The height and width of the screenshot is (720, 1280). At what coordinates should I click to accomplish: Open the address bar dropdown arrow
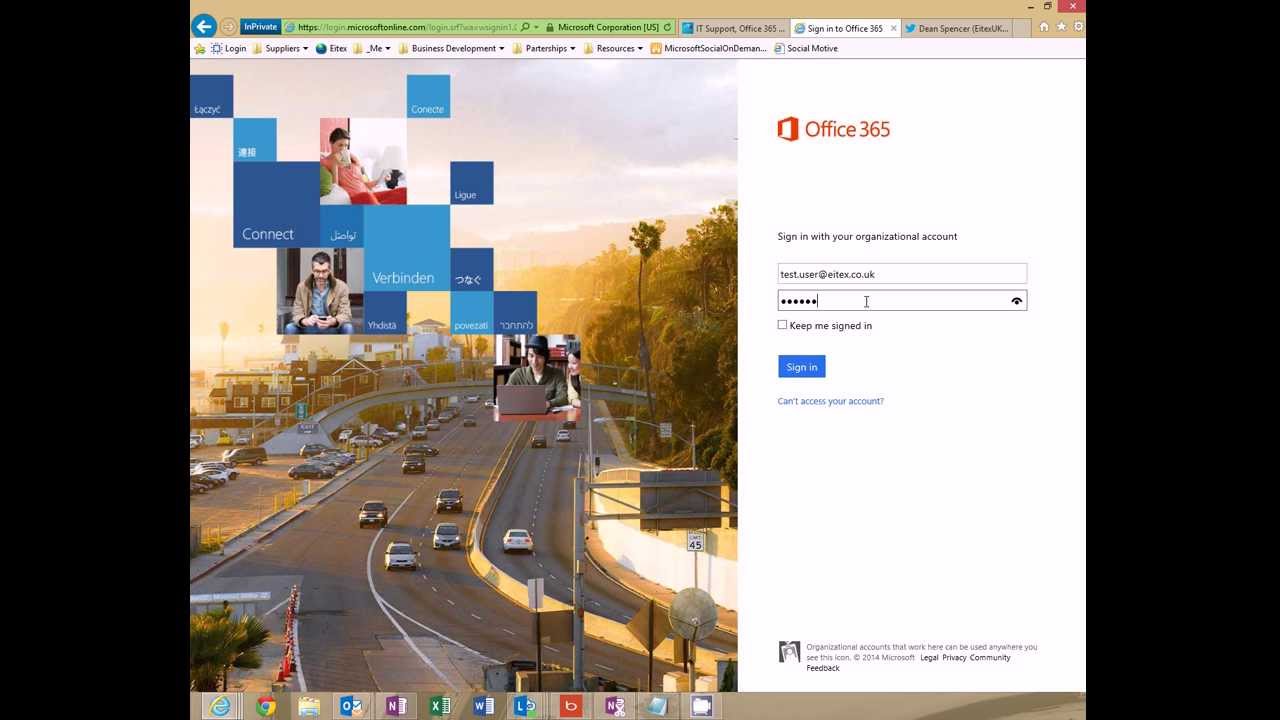537,28
